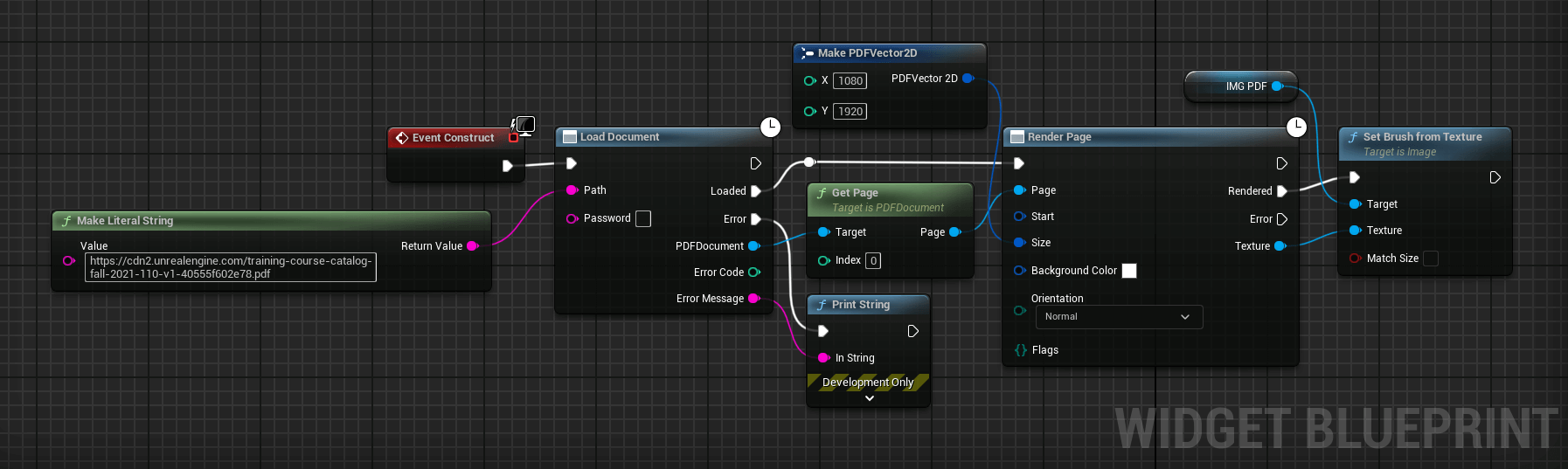
Task: Click the Orientation input pin
Action: pyautogui.click(x=1019, y=310)
